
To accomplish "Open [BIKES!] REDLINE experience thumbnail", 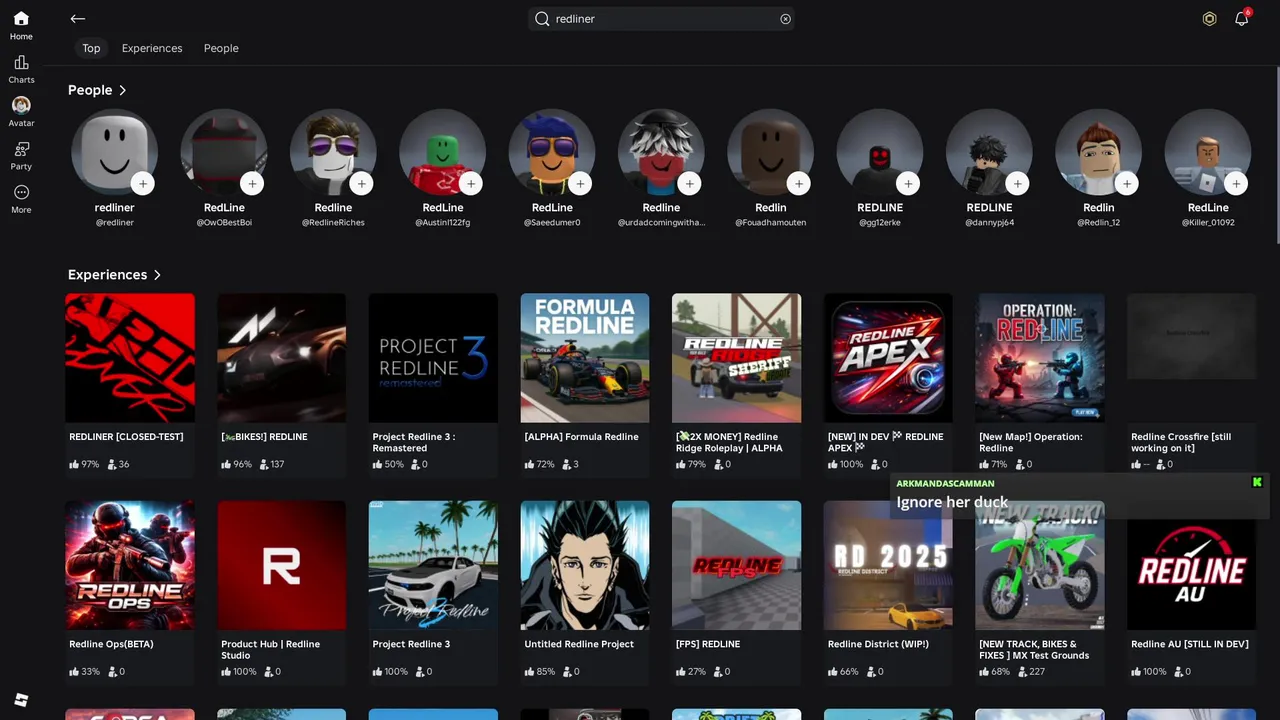I will pos(281,358).
